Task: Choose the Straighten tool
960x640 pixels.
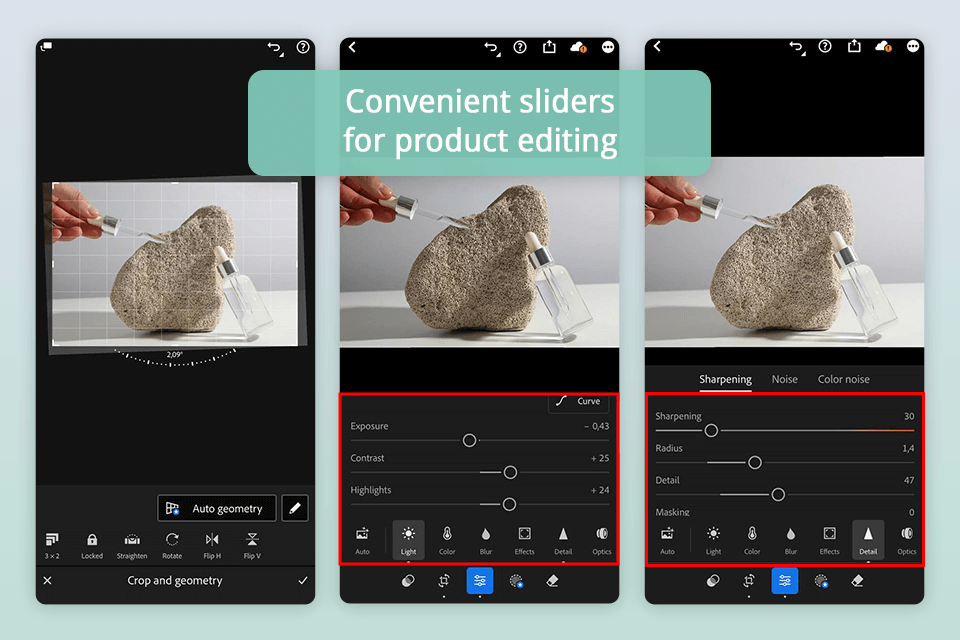Action: [132, 545]
